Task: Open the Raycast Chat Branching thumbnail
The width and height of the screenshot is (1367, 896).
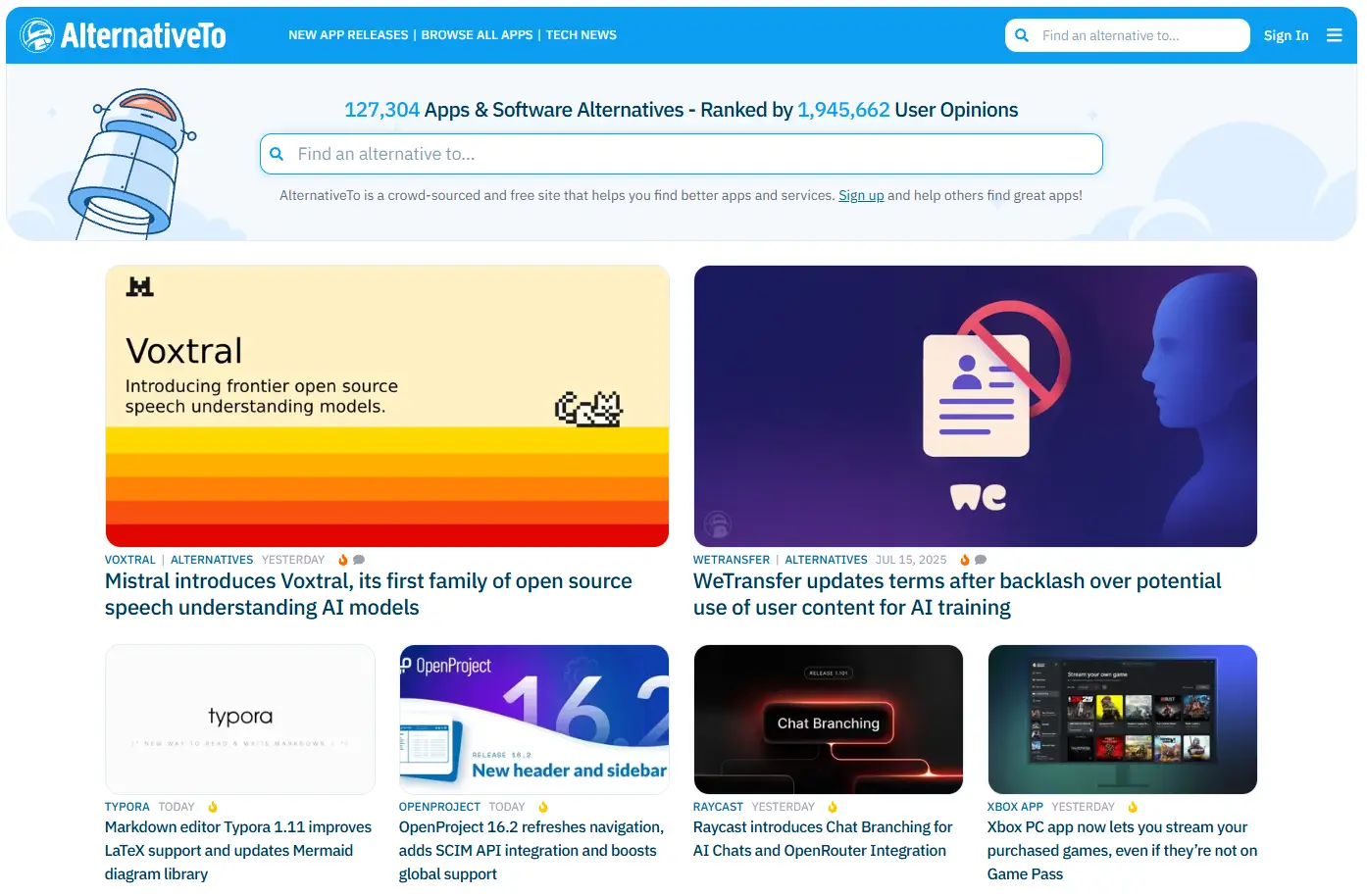Action: pos(829,720)
